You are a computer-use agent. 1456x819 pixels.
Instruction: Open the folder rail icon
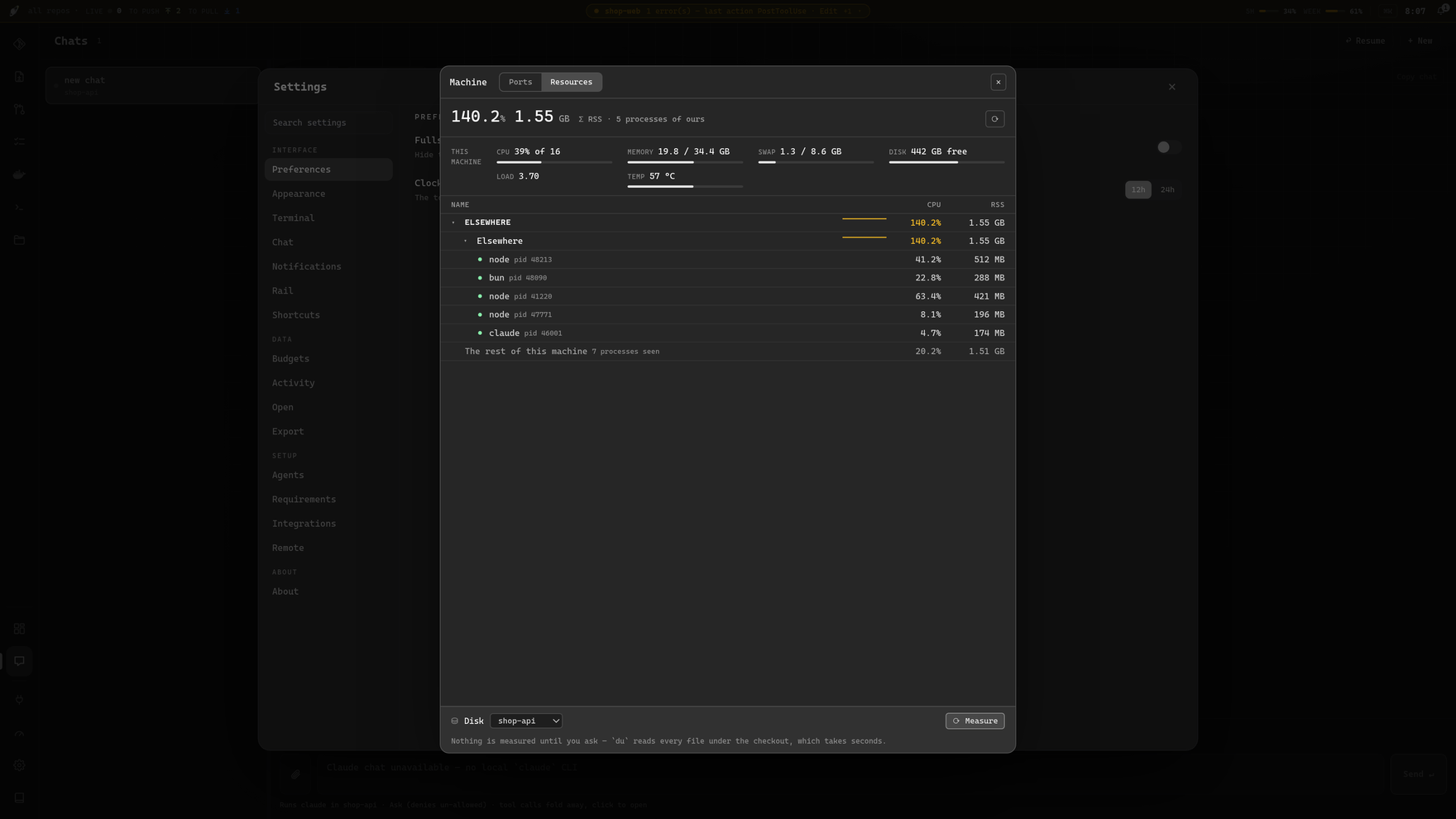coord(19,240)
